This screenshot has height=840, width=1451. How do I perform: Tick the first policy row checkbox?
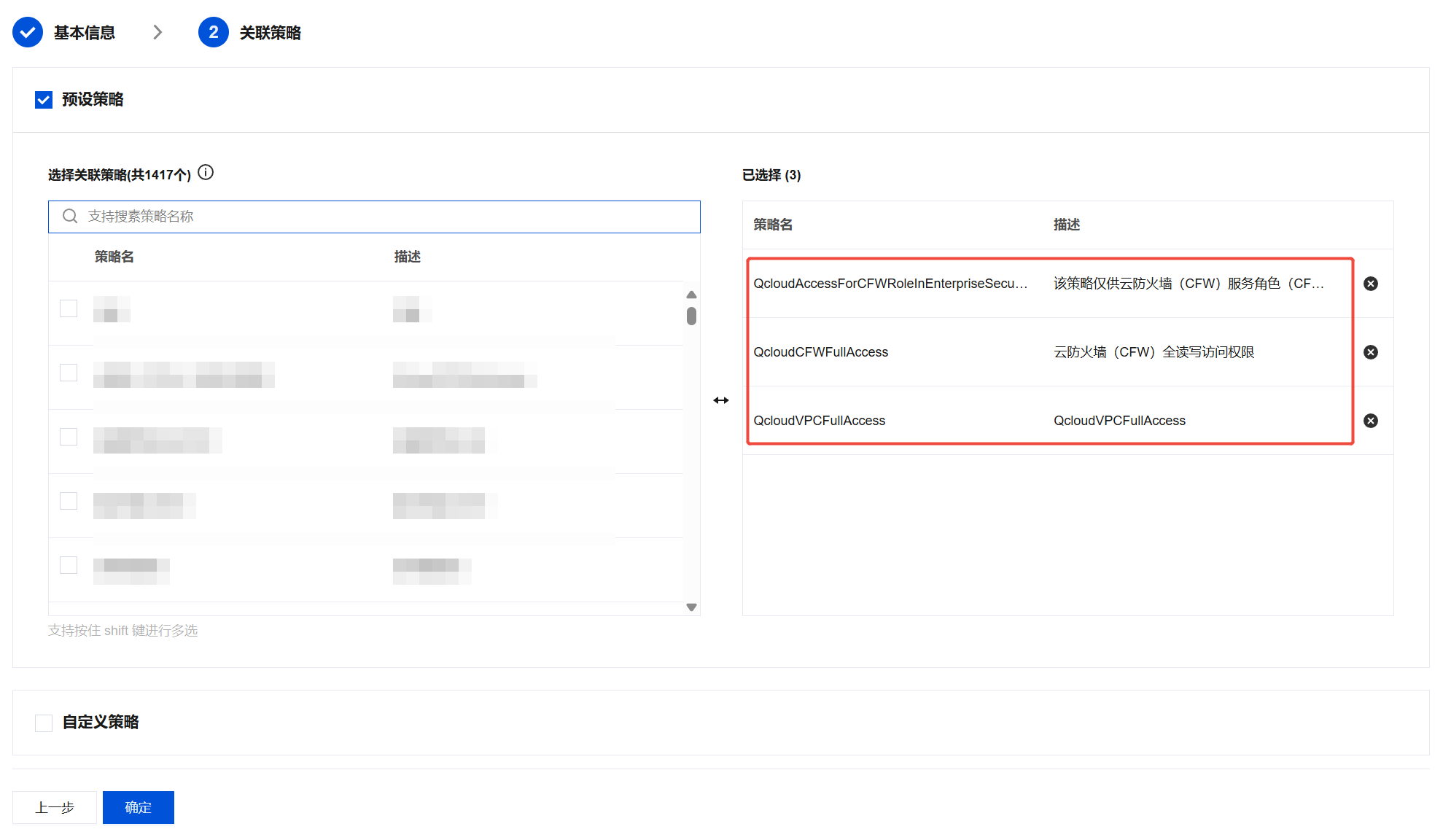pos(69,308)
